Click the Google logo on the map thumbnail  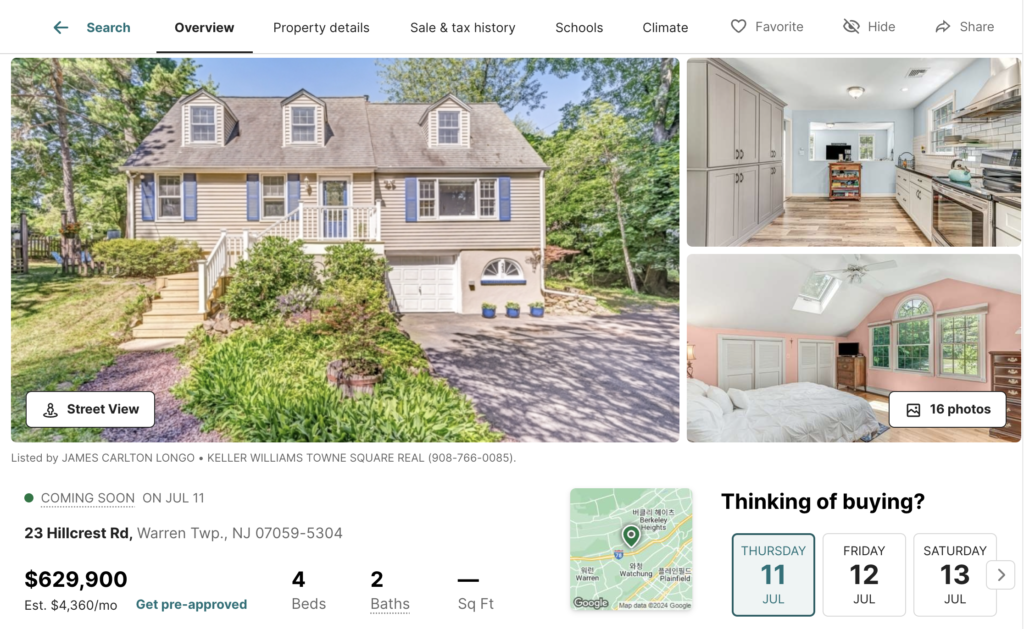click(591, 603)
